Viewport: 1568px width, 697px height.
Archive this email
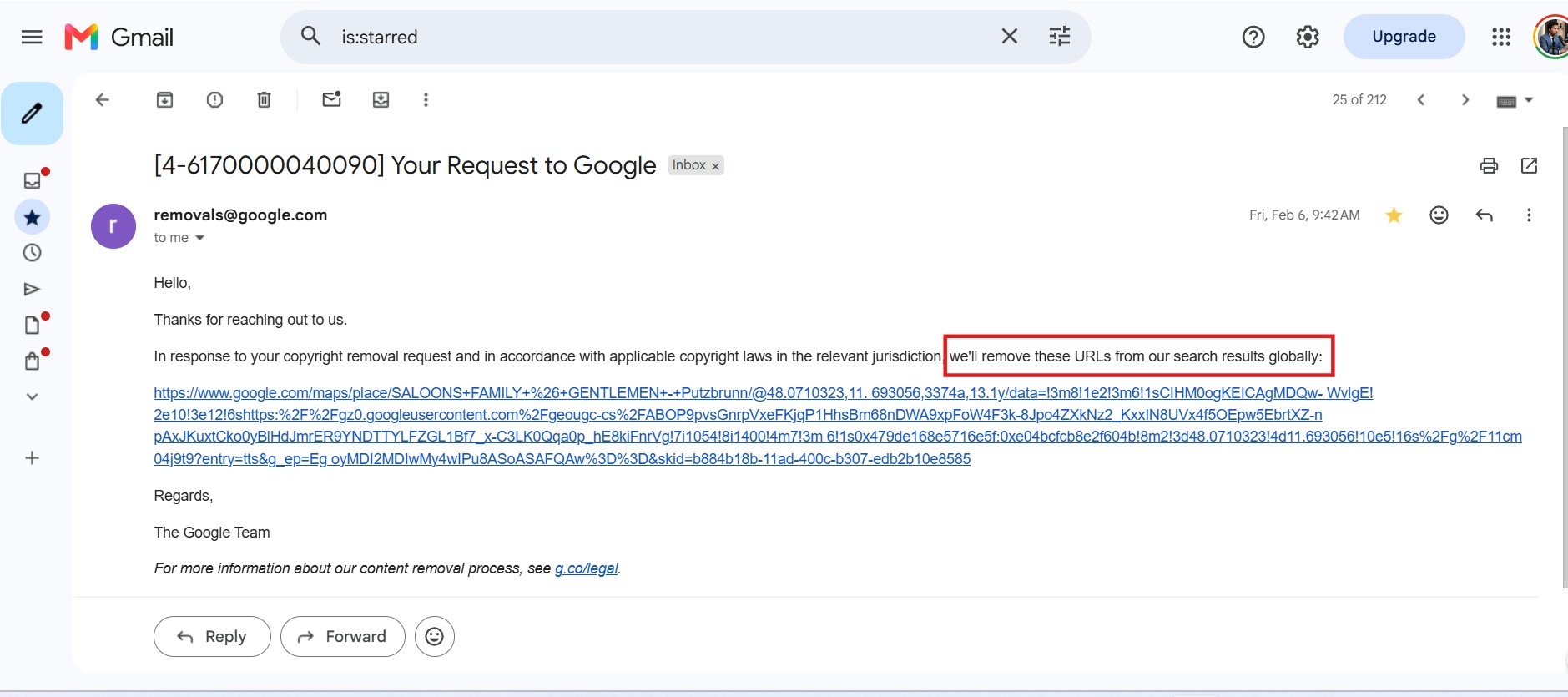coord(164,99)
